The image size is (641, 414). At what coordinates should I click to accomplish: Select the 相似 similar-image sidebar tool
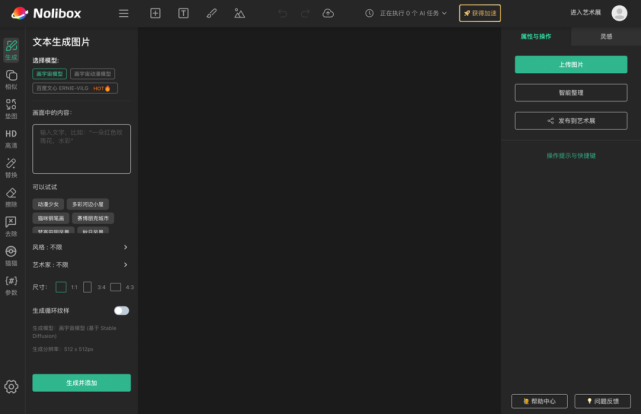click(x=11, y=80)
